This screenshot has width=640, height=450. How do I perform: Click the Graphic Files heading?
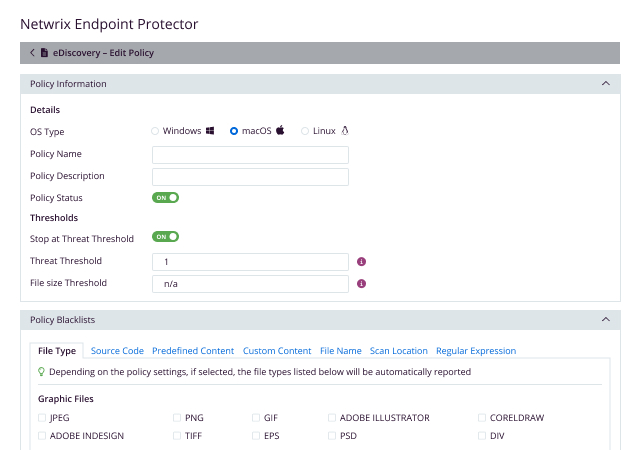66,399
